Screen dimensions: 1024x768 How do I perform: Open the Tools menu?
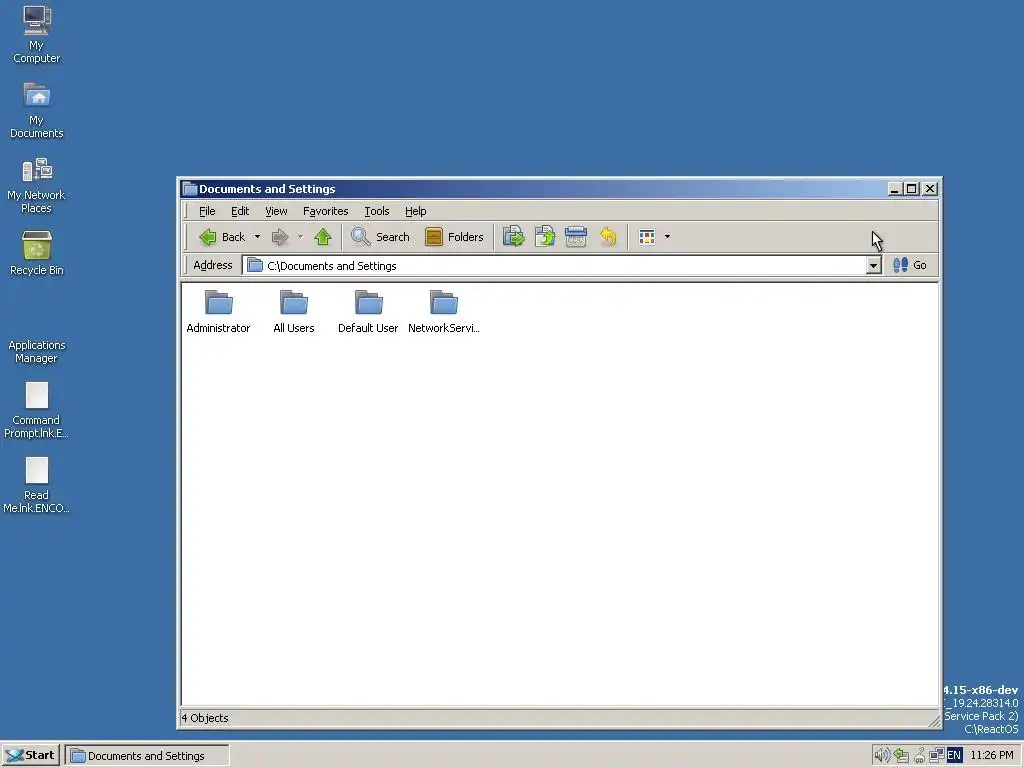click(376, 211)
